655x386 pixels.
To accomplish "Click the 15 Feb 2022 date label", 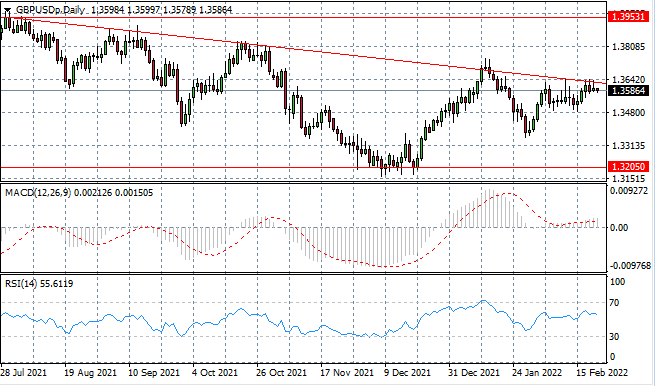I will coord(602,372).
